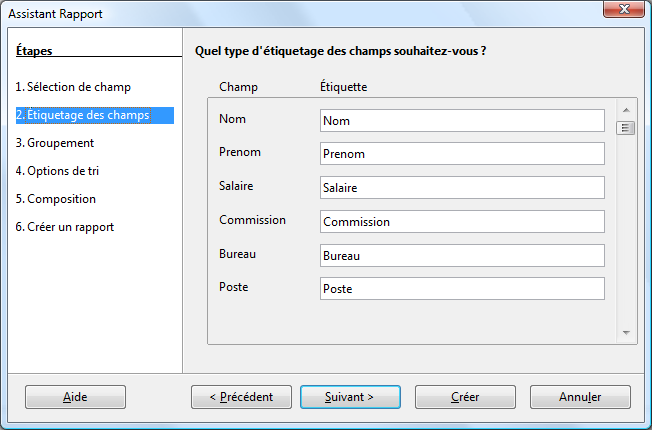Go back with the Précédent button
This screenshot has width=652, height=430.
(241, 397)
